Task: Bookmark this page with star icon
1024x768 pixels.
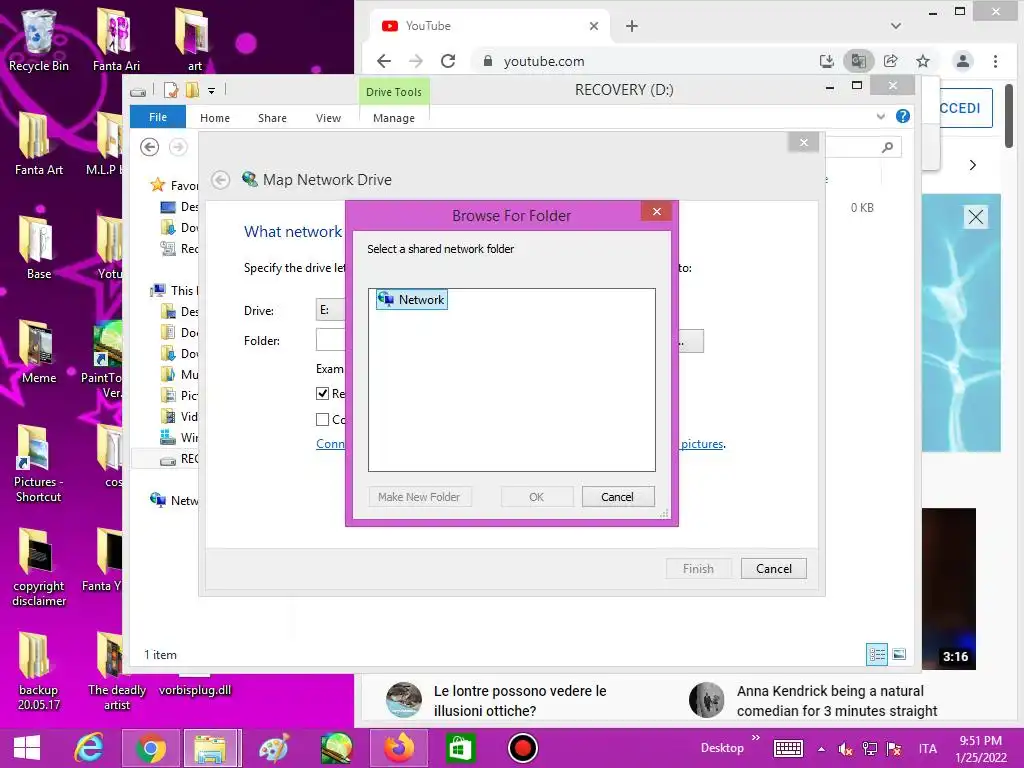Action: click(923, 61)
